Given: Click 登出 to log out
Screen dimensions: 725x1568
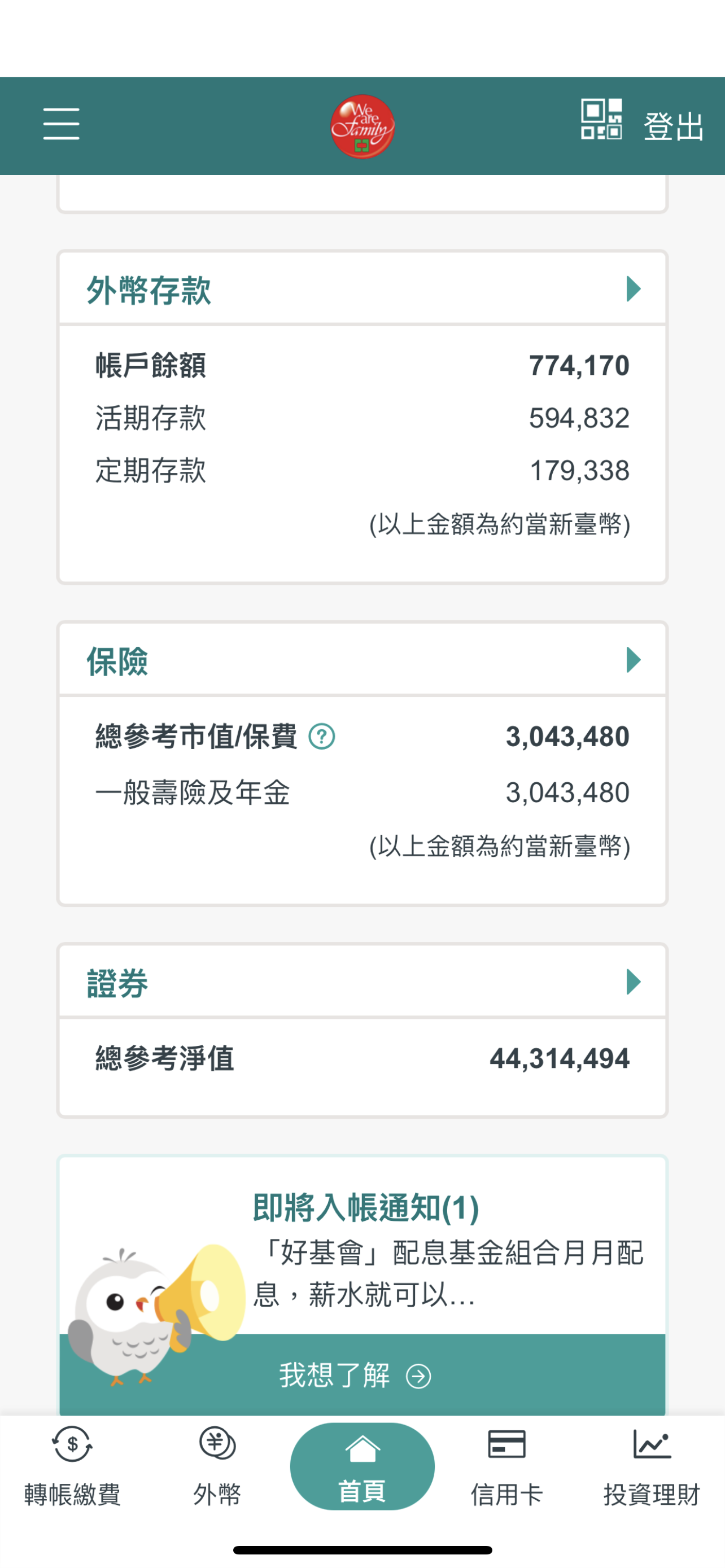Looking at the screenshot, I should (673, 126).
